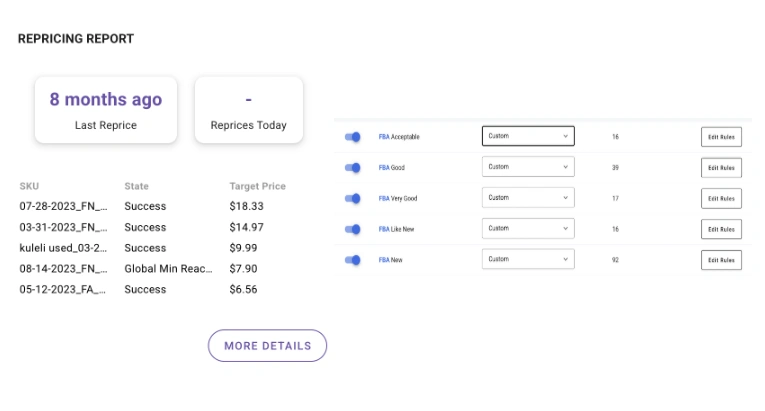Click the $9.99 target price

pos(243,247)
